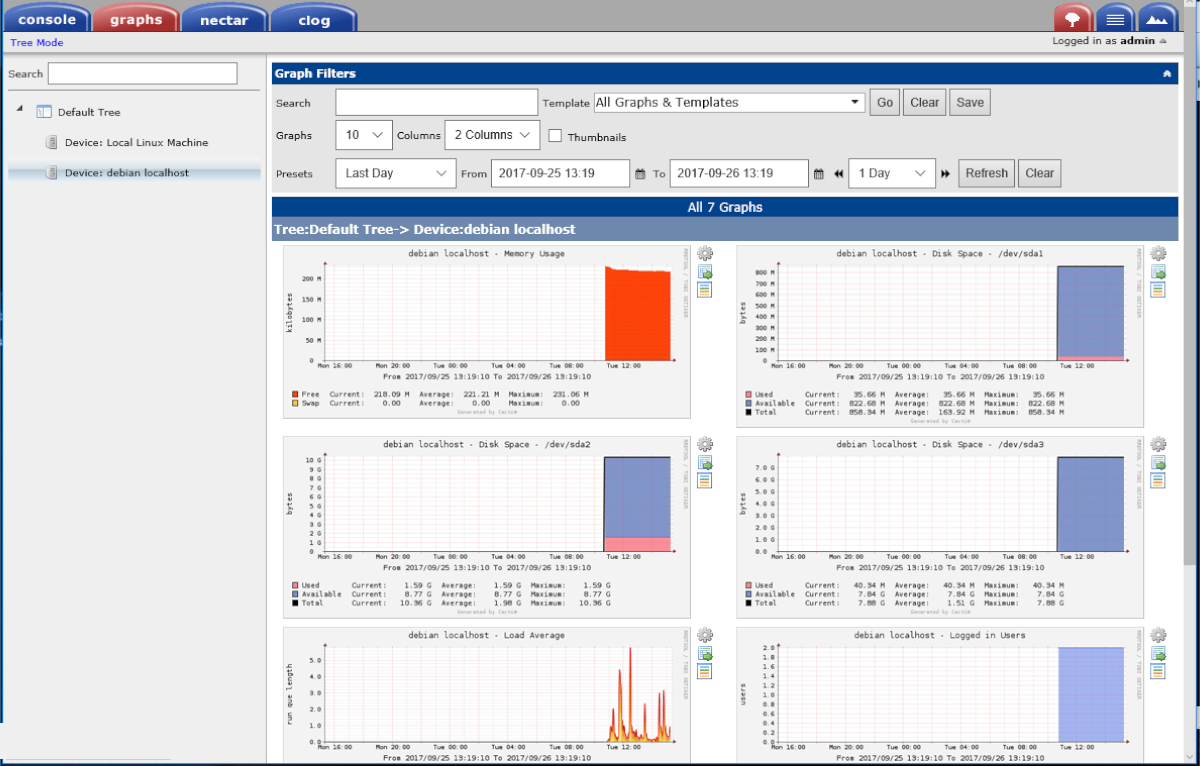Open the nectar tab
Screen dimensions: 1200x766
224,19
